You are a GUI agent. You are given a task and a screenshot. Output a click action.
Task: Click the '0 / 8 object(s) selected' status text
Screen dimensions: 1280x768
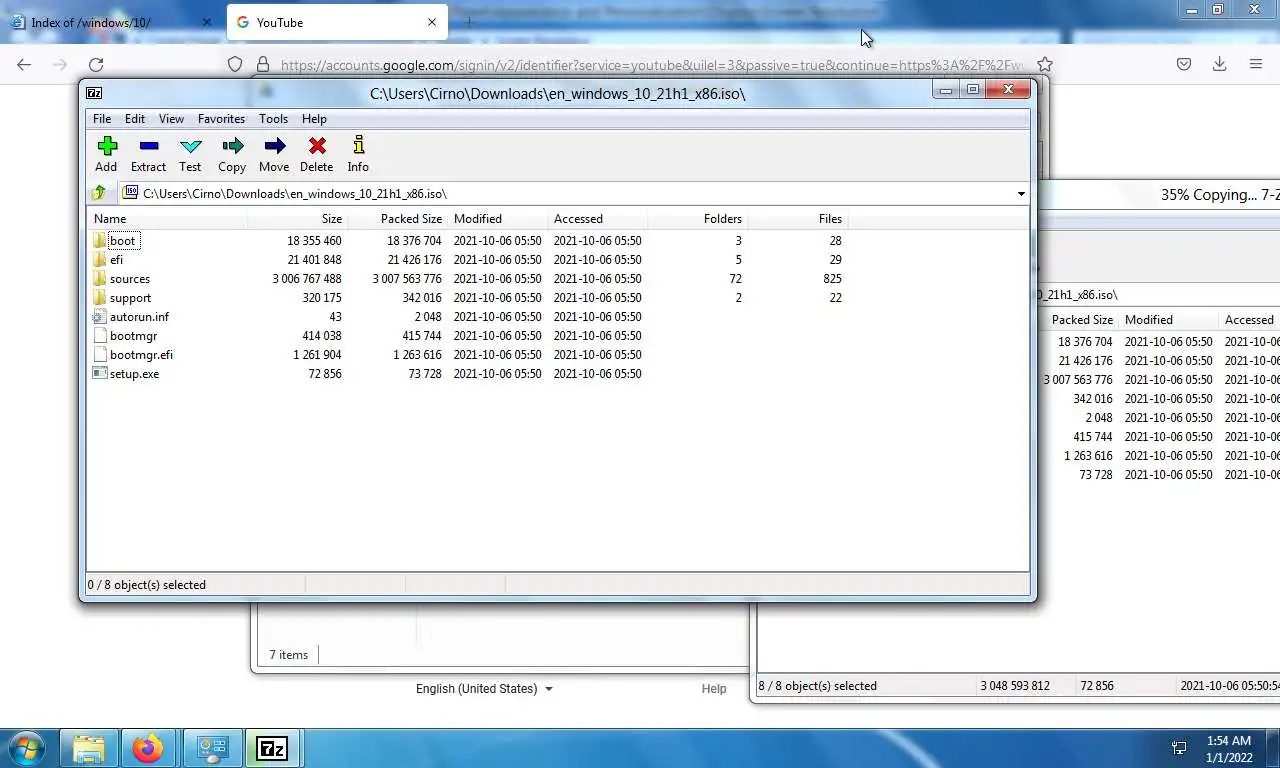147,584
